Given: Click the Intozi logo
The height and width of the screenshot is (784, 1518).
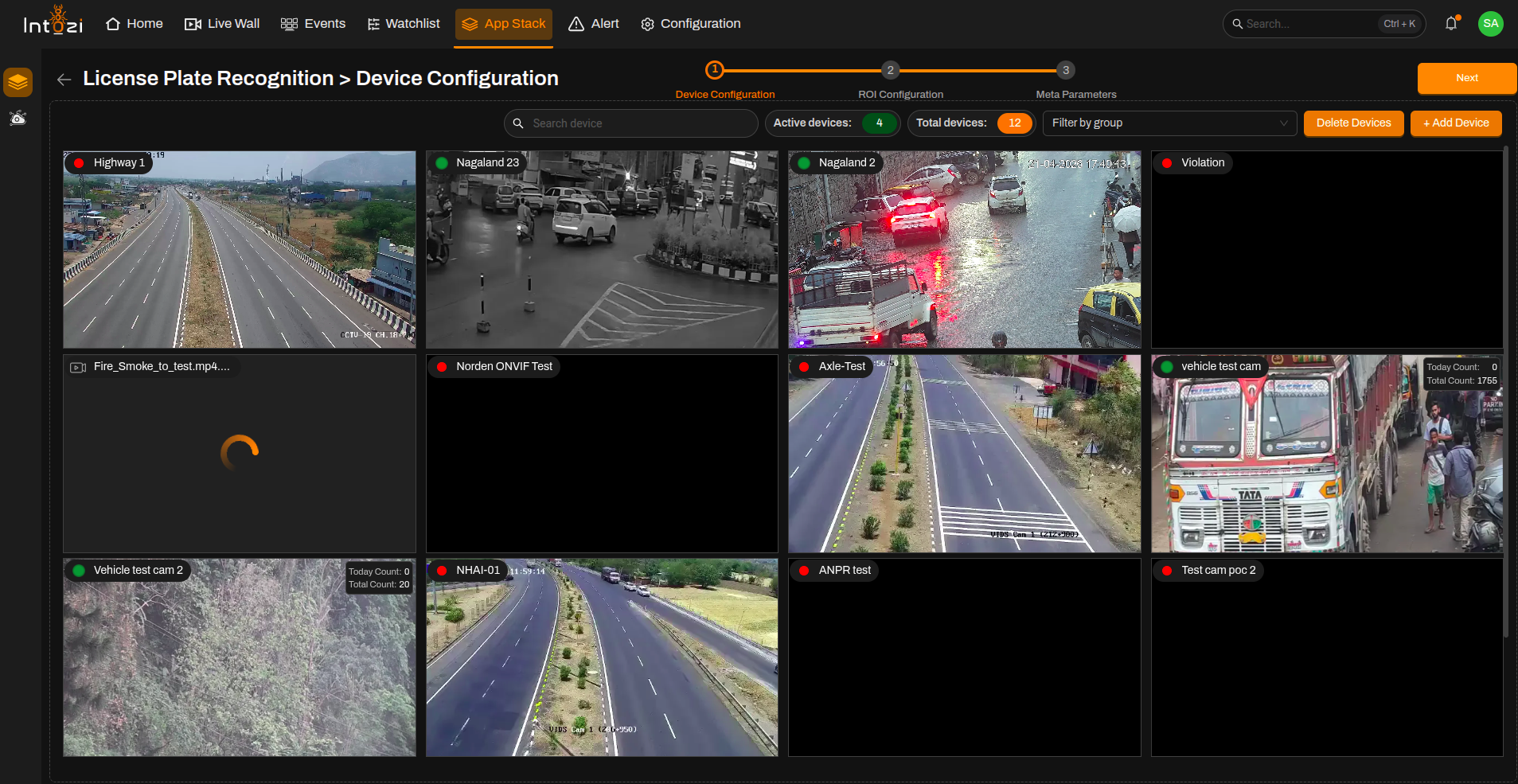Looking at the screenshot, I should click(53, 21).
